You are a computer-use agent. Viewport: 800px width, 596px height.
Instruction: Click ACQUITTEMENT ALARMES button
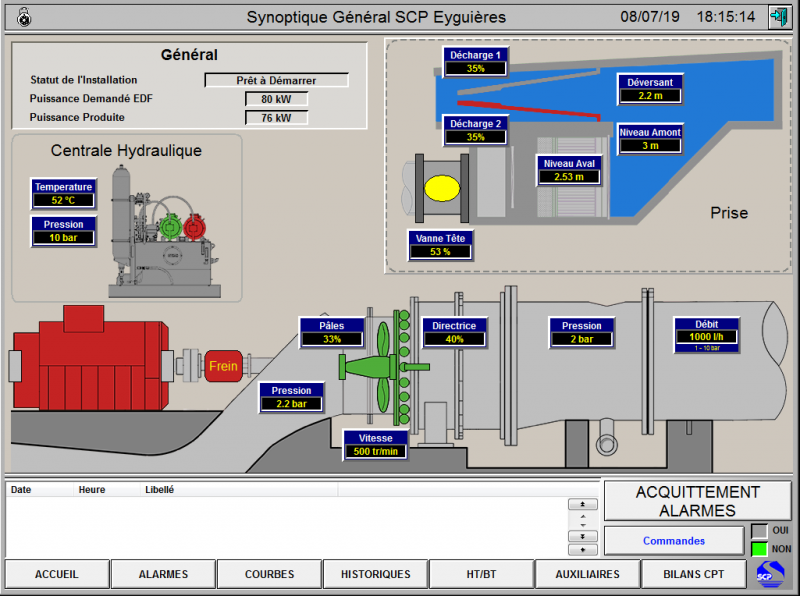(x=698, y=501)
